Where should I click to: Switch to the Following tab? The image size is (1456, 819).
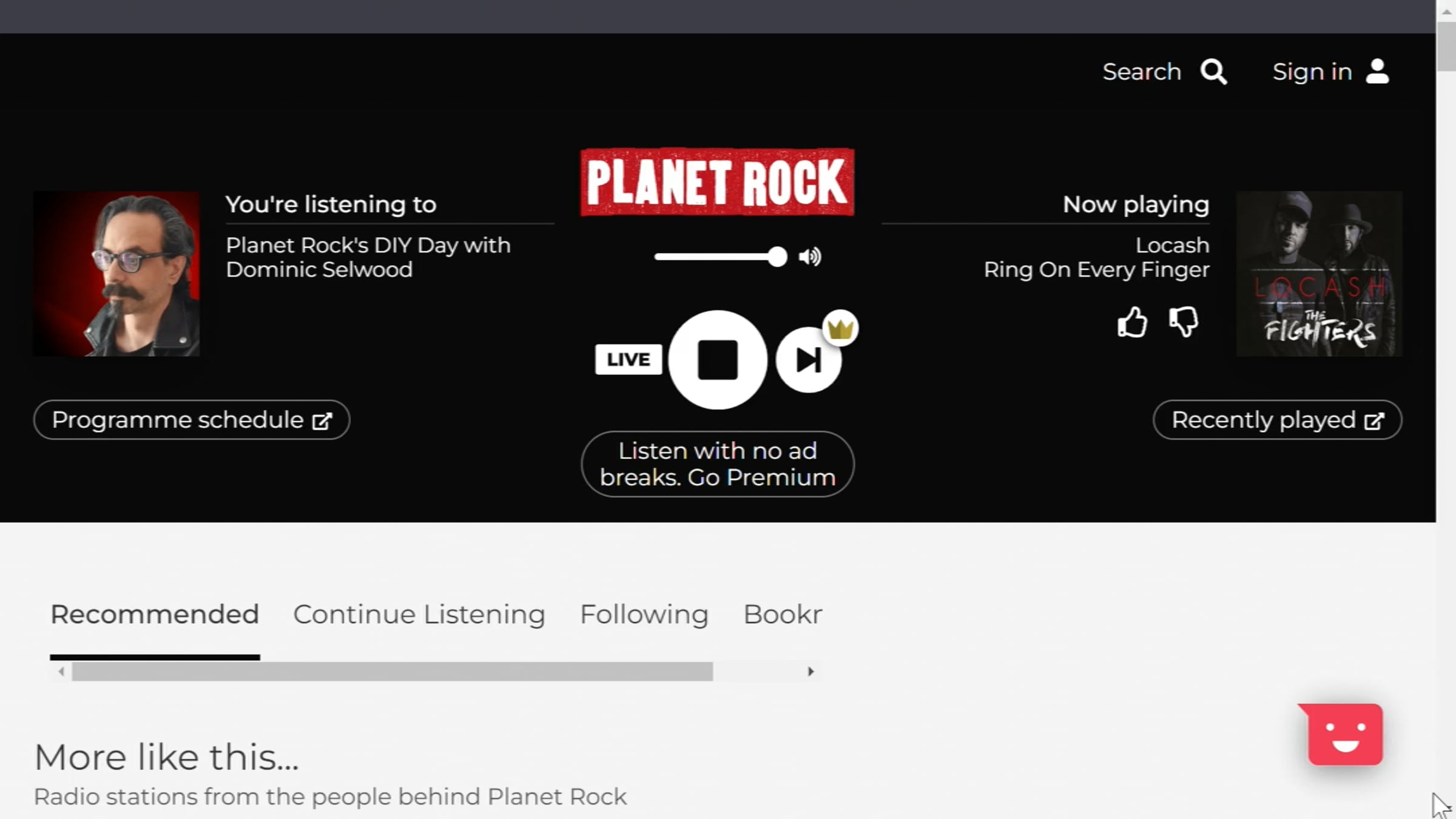click(644, 614)
